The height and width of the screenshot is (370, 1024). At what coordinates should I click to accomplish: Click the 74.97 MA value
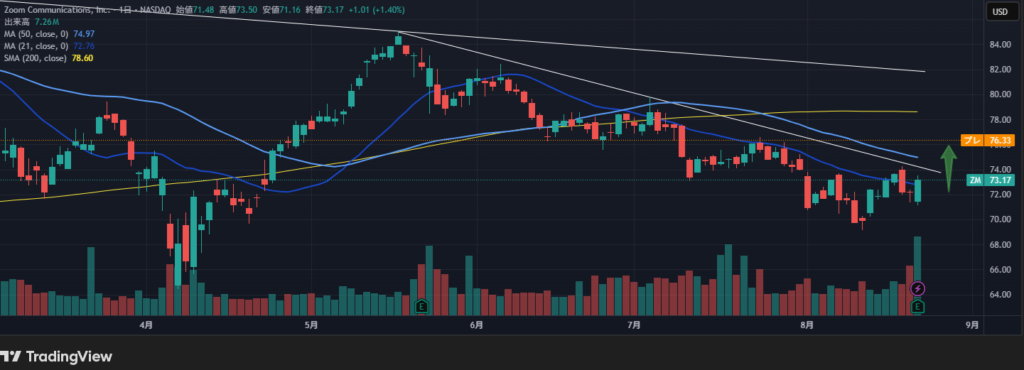coord(84,33)
